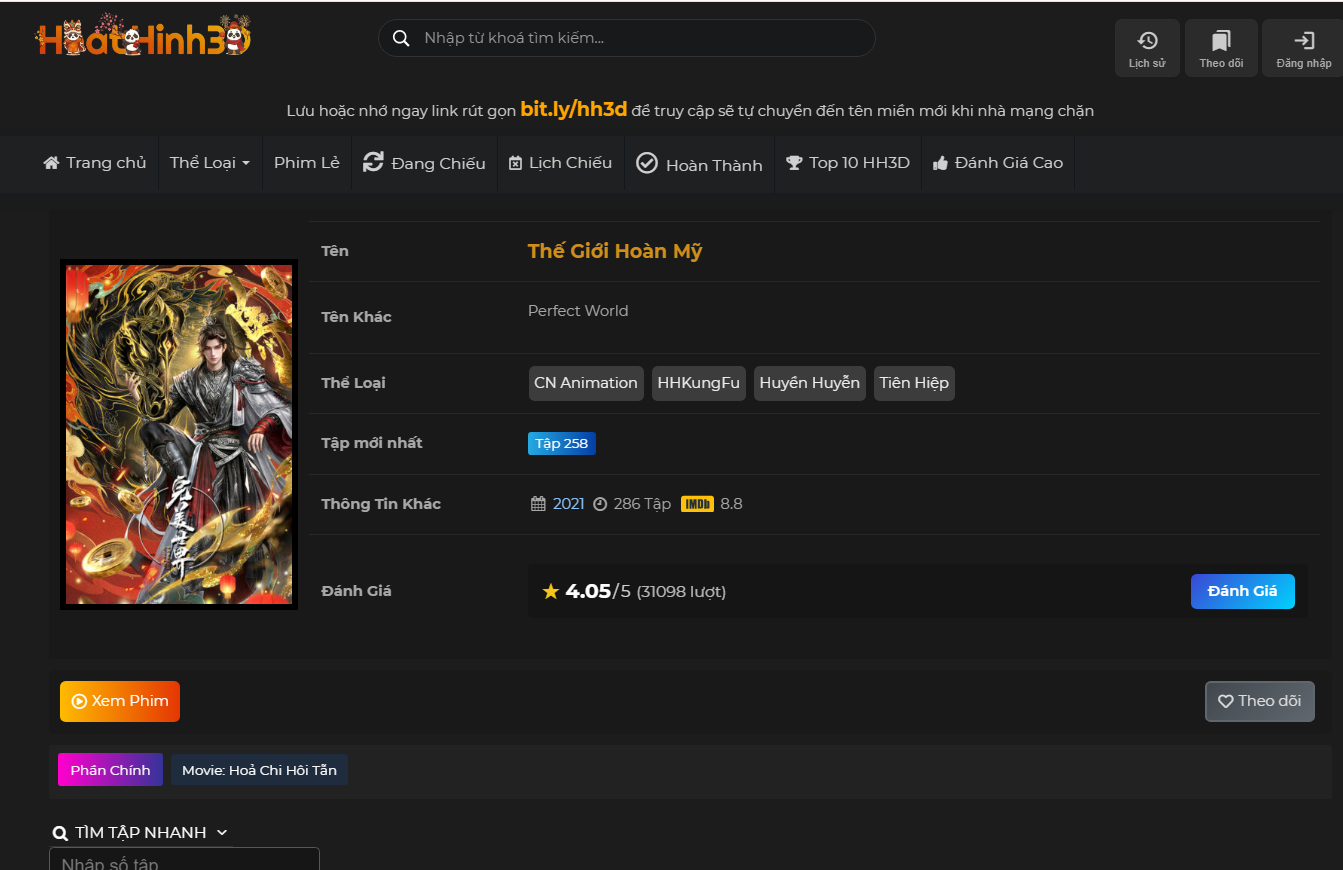Open the Lịch sử history icon
This screenshot has height=870, width=1343.
pos(1147,48)
